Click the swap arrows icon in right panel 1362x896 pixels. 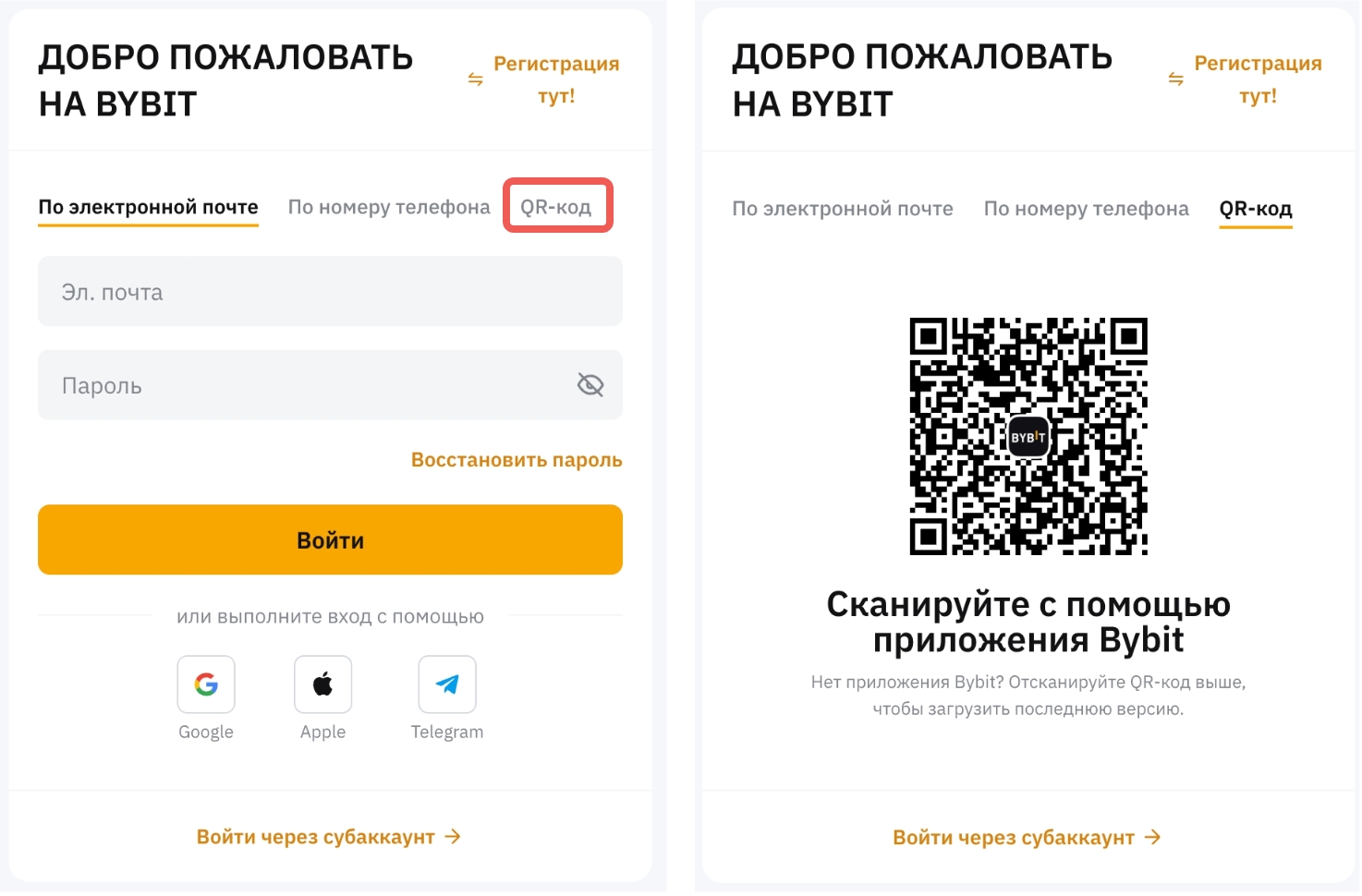coord(1175,79)
